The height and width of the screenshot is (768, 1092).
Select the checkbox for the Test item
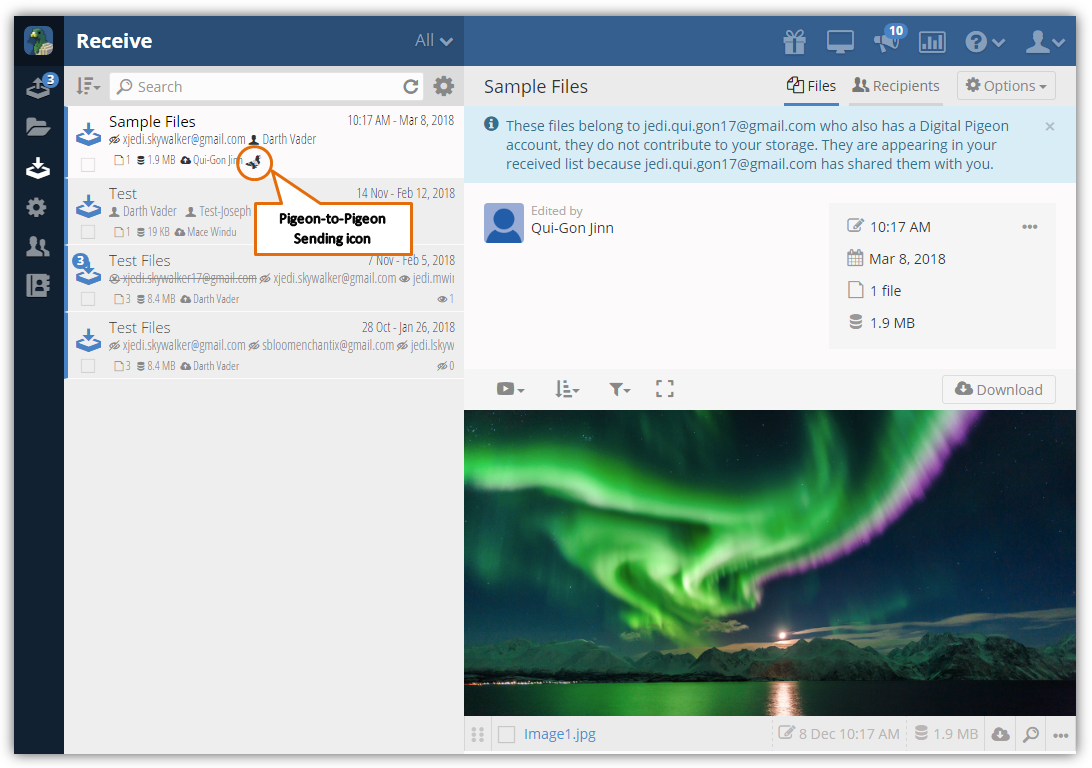click(88, 232)
